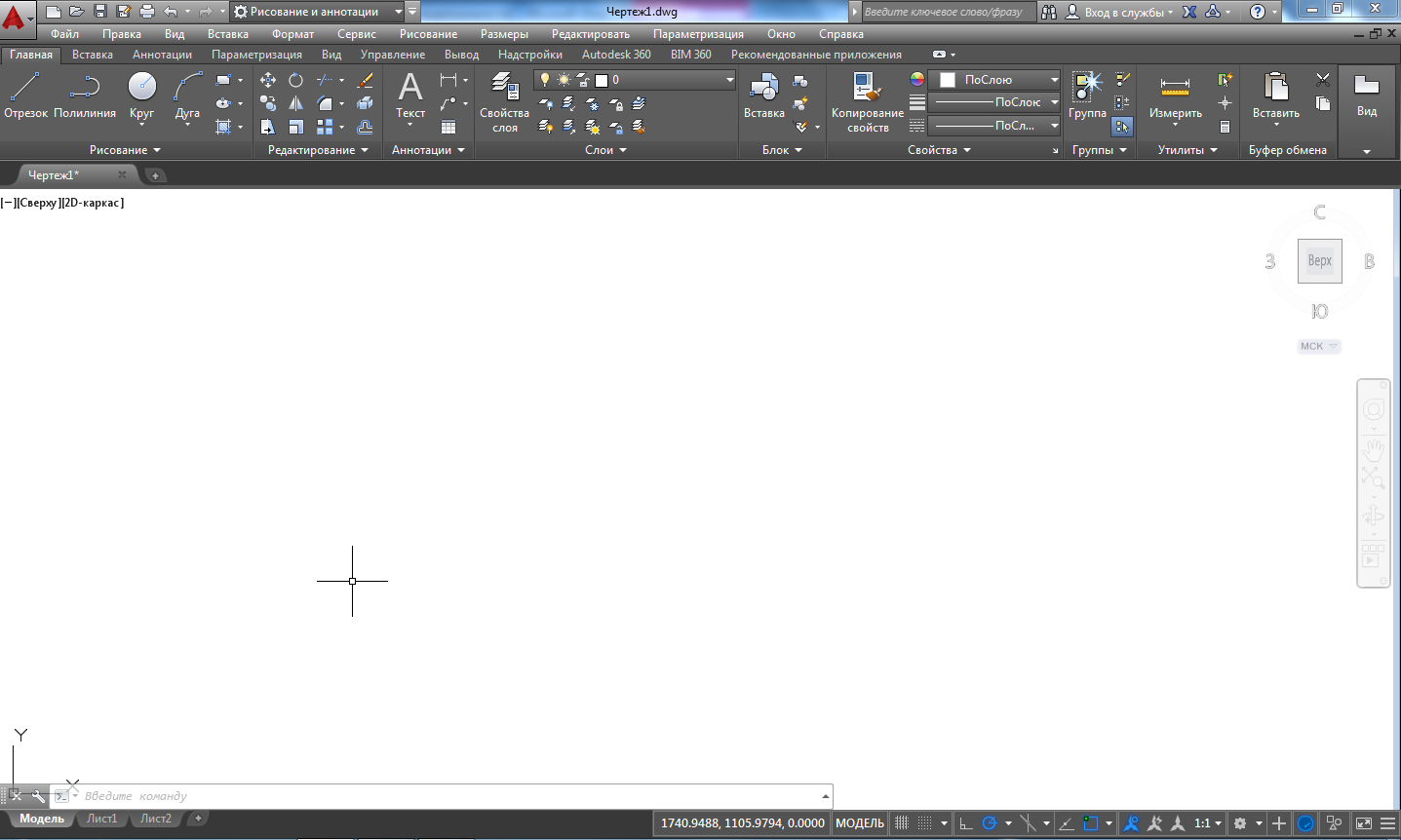Open the layer dropdown showing 0
Viewport: 1401px width, 840px height.
(x=635, y=80)
